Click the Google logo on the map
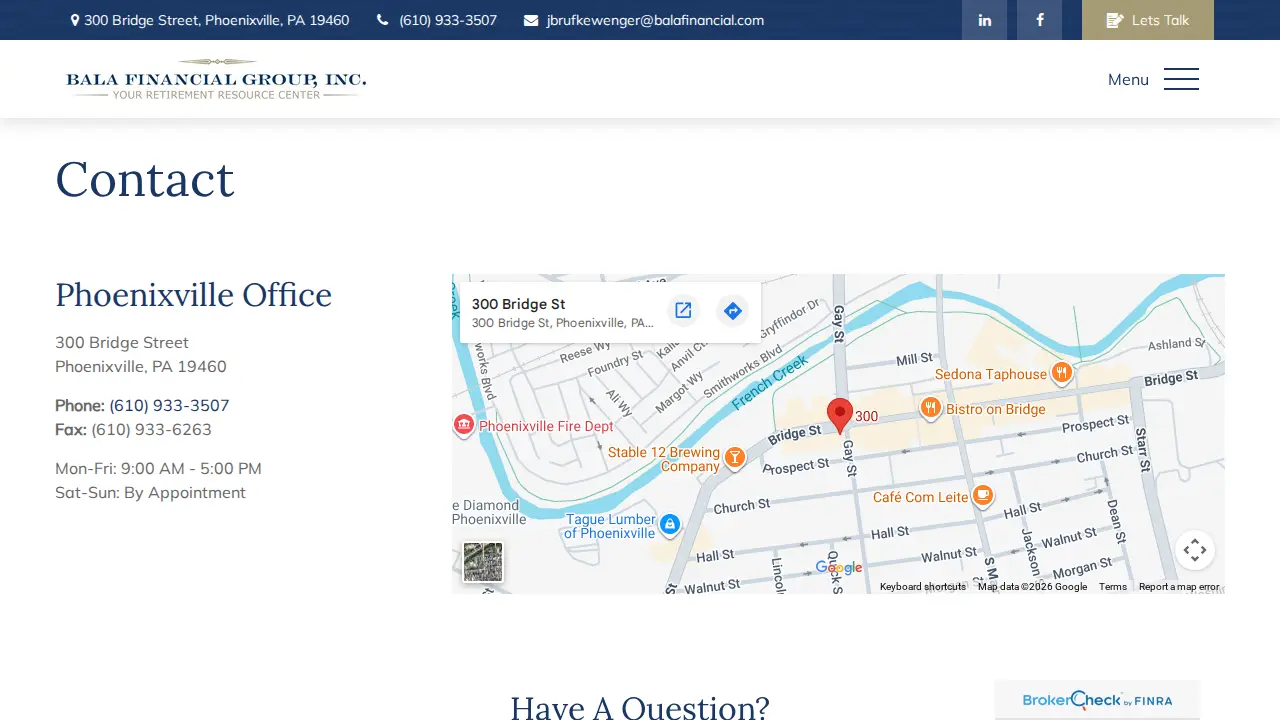This screenshot has height=720, width=1280. [x=839, y=568]
